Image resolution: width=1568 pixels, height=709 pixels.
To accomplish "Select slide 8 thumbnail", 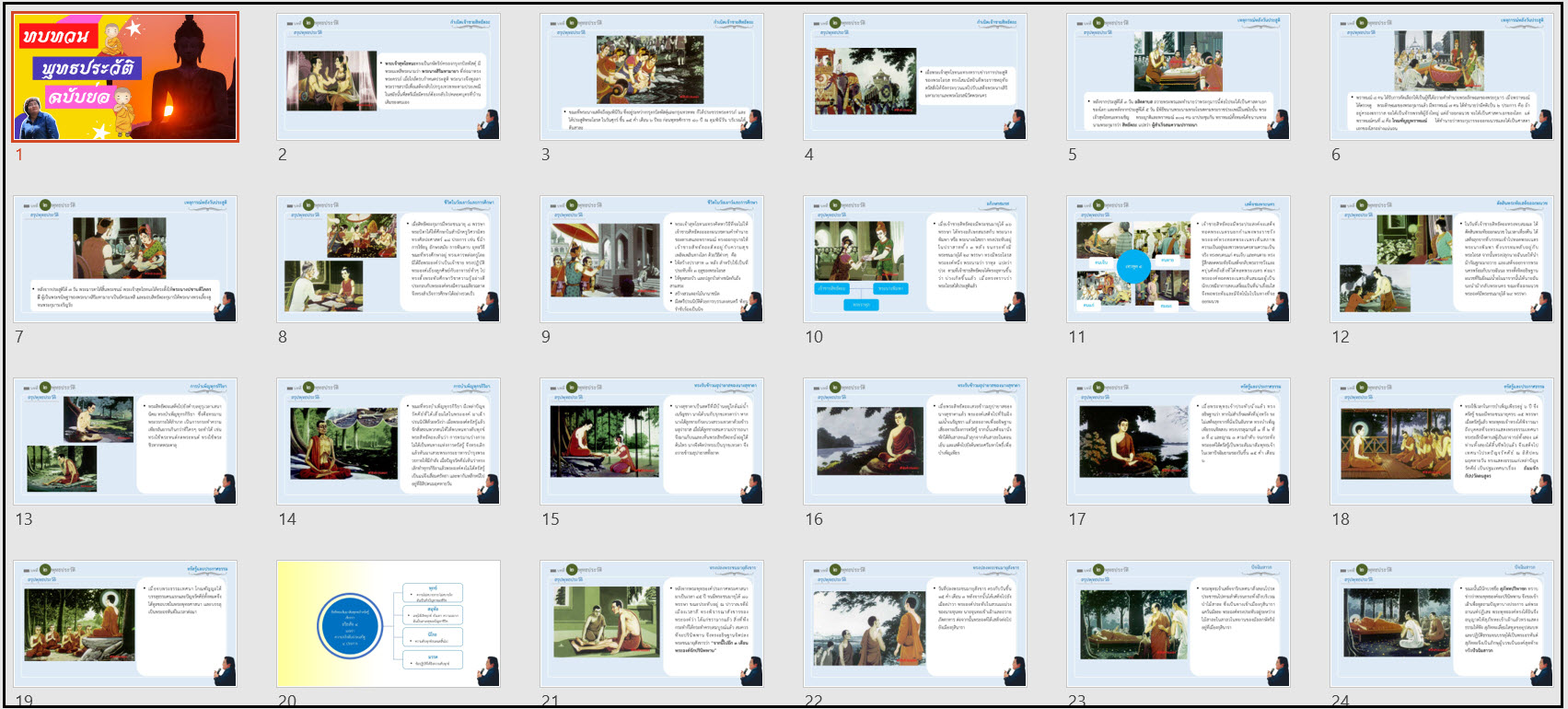I will (x=389, y=259).
